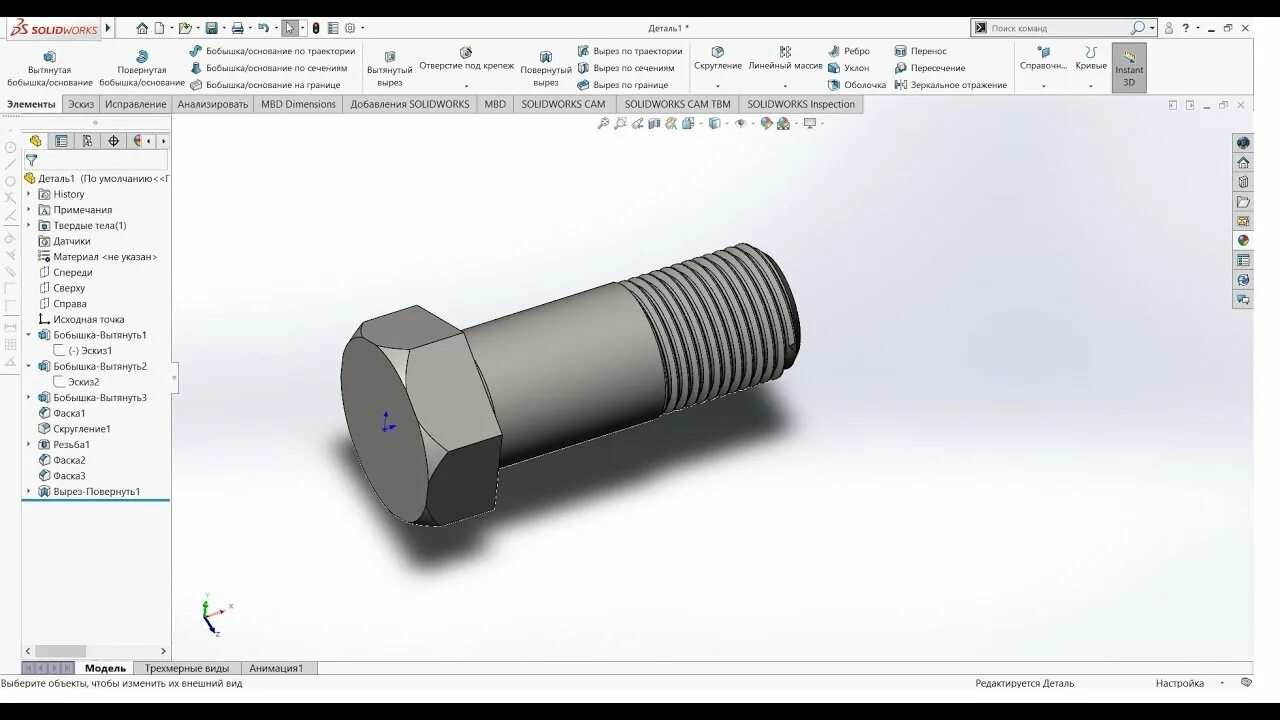
Task: Undo the last action
Action: 263,28
